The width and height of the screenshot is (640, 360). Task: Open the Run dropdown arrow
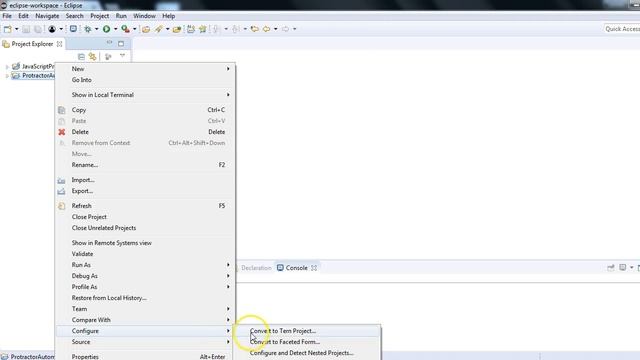pos(116,29)
